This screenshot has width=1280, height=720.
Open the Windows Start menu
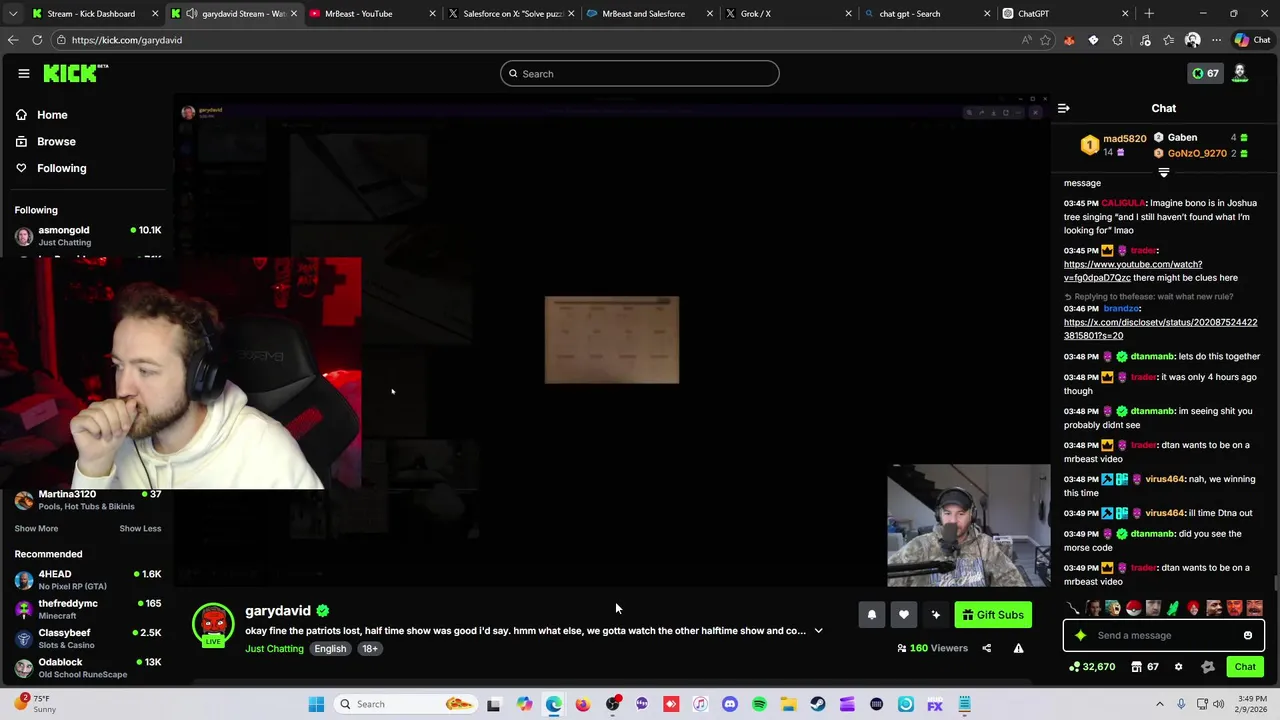[x=316, y=704]
